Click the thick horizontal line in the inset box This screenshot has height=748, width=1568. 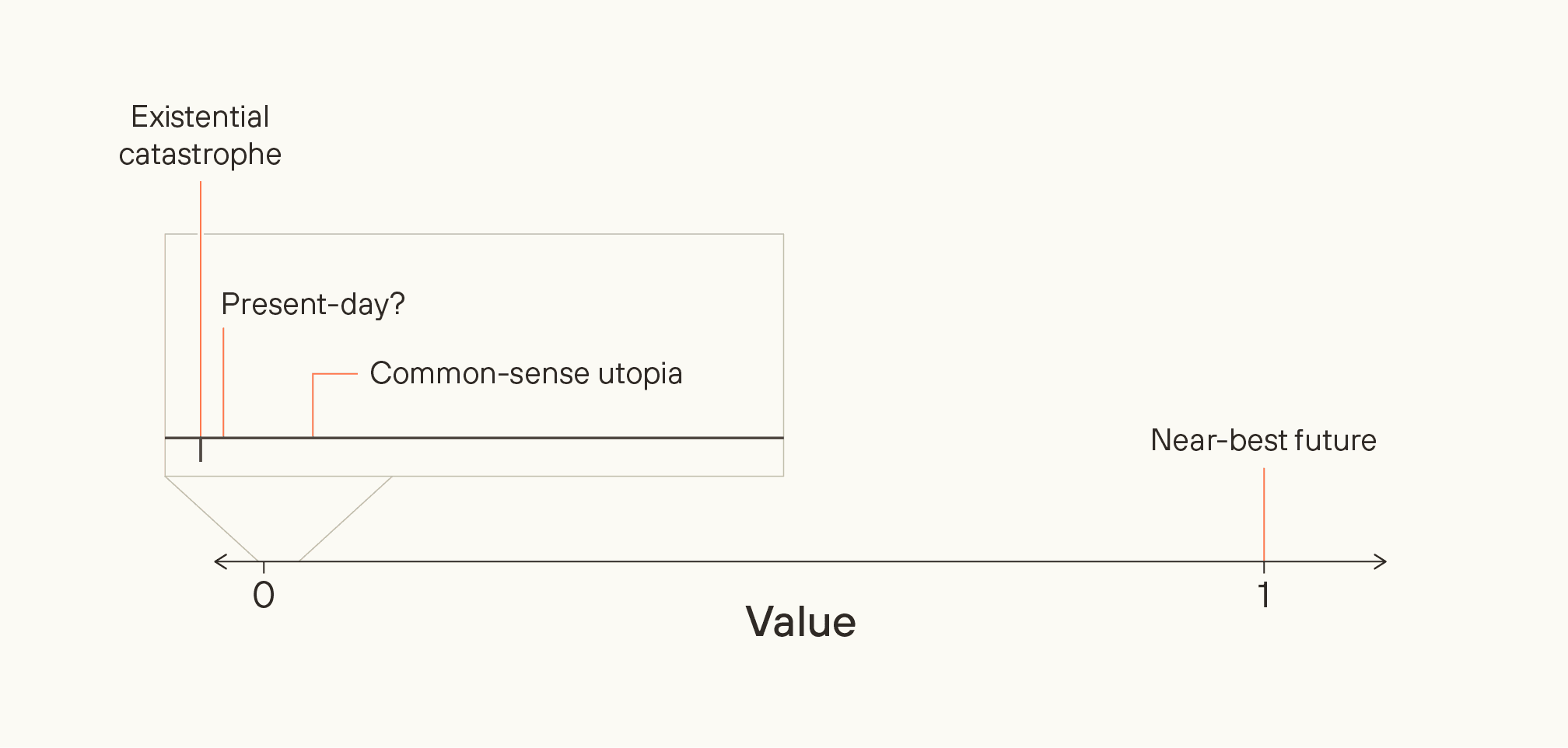pyautogui.click(x=544, y=438)
